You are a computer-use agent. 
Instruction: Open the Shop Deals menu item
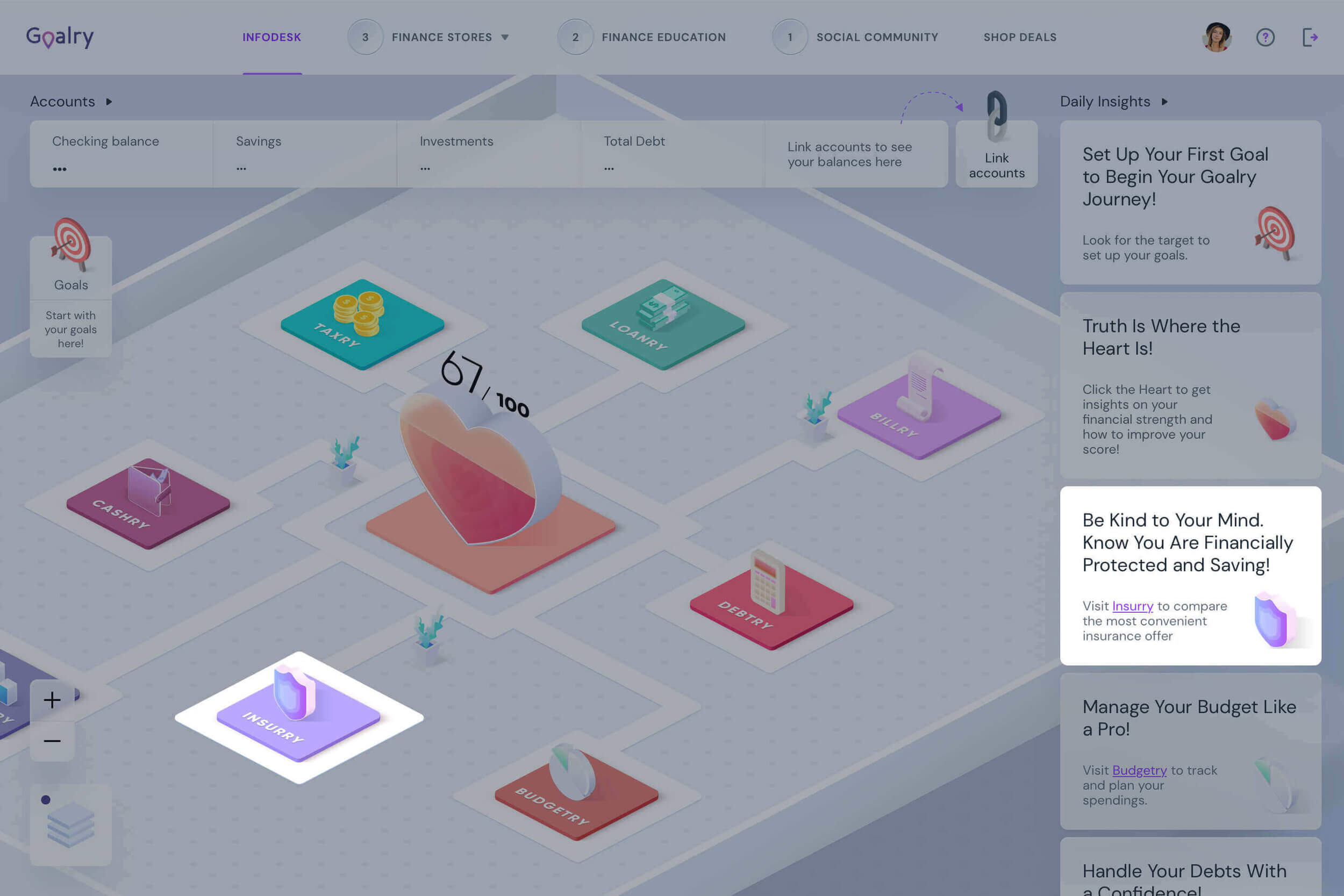click(x=1020, y=37)
